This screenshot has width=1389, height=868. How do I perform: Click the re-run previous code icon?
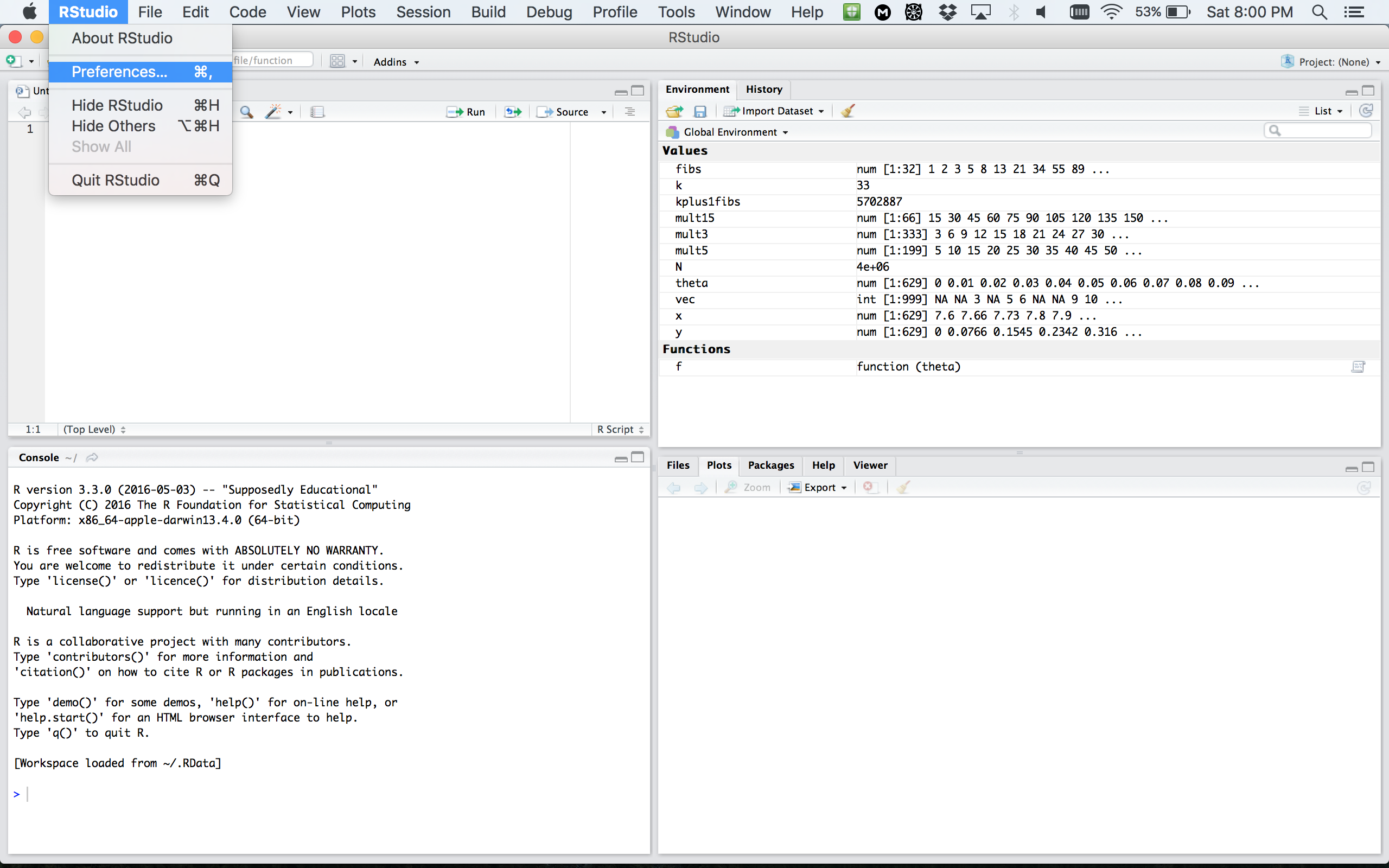point(513,112)
